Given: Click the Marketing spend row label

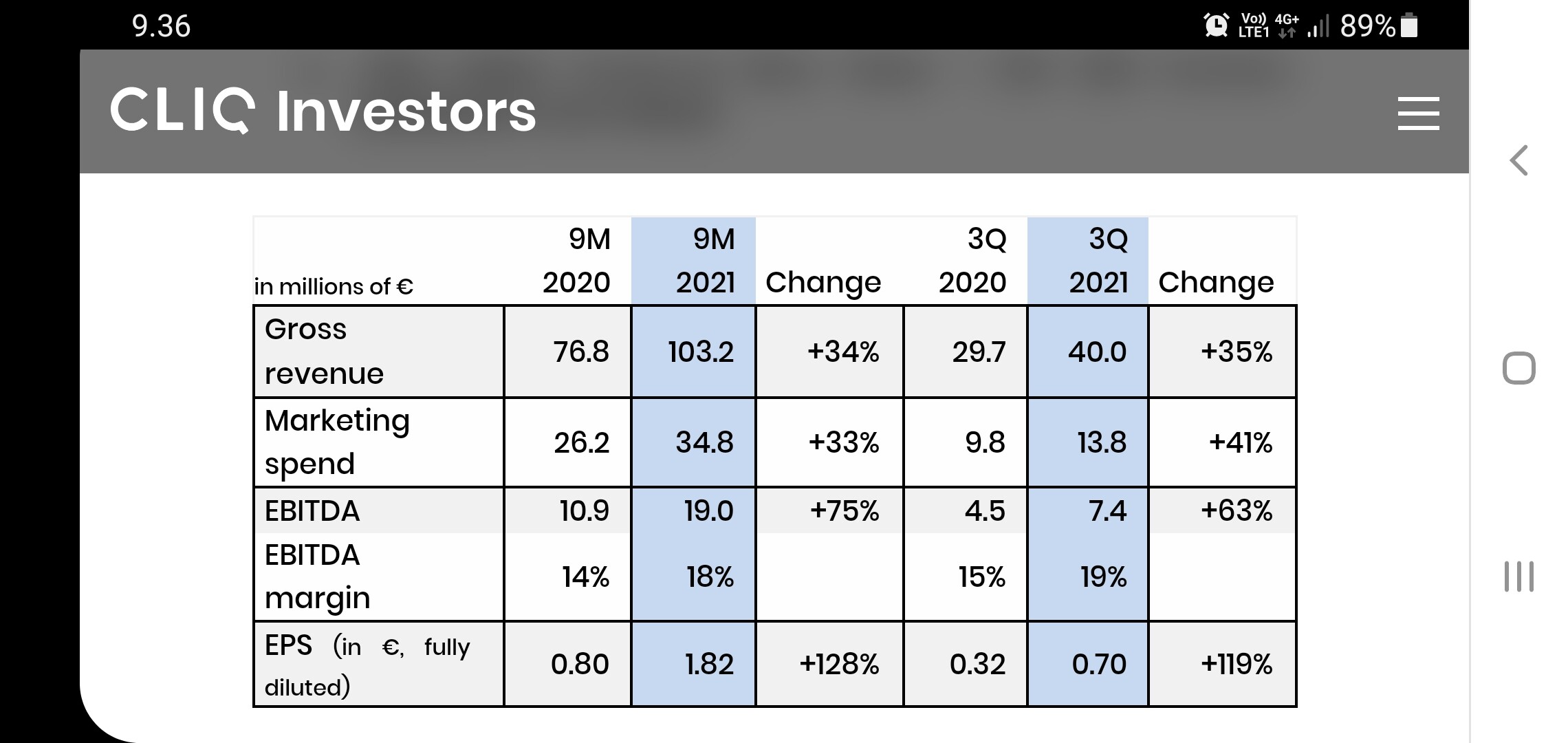Looking at the screenshot, I should 337,442.
